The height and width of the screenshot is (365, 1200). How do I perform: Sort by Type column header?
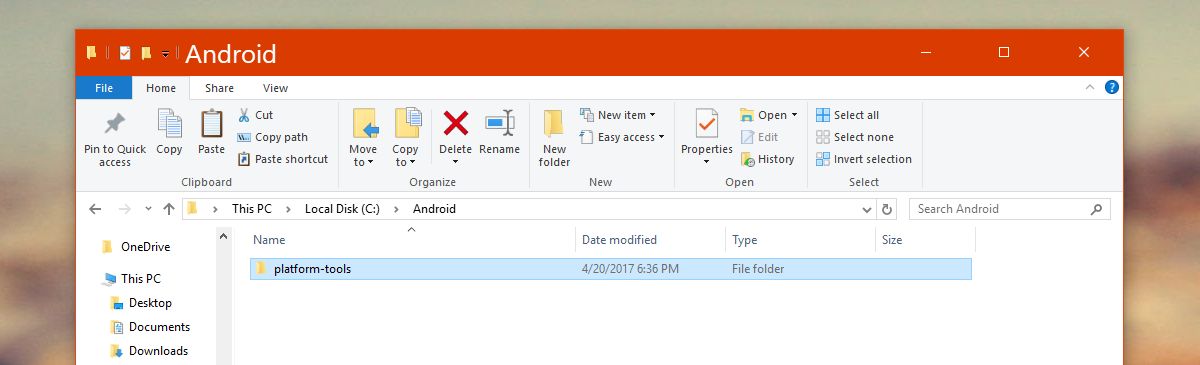coord(800,240)
